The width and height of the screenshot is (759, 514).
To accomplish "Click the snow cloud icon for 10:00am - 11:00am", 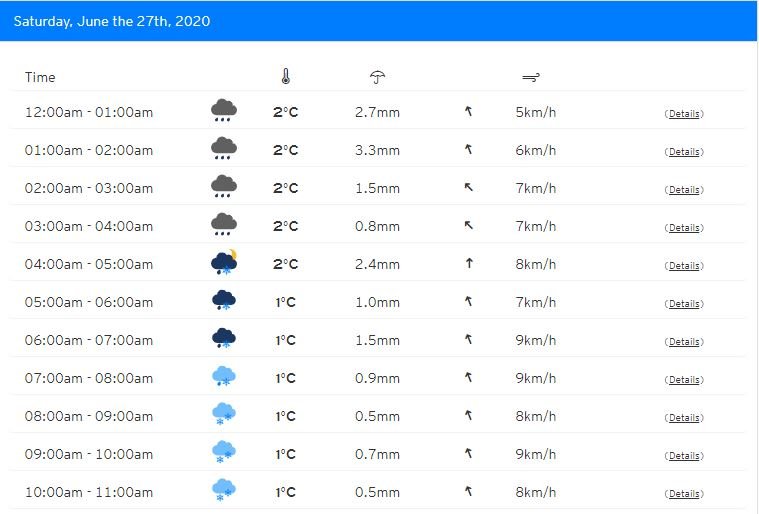I will [224, 490].
